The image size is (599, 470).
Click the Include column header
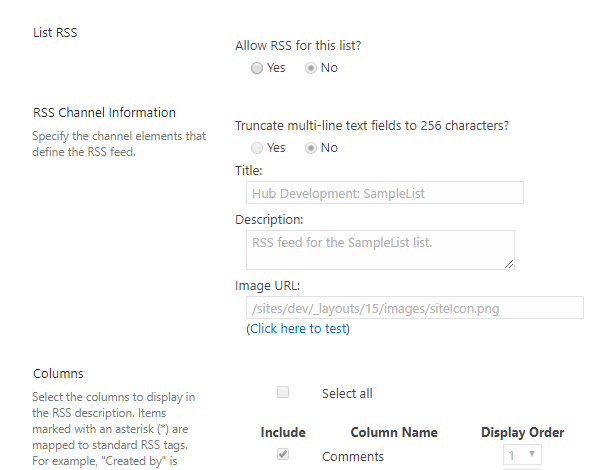283,433
